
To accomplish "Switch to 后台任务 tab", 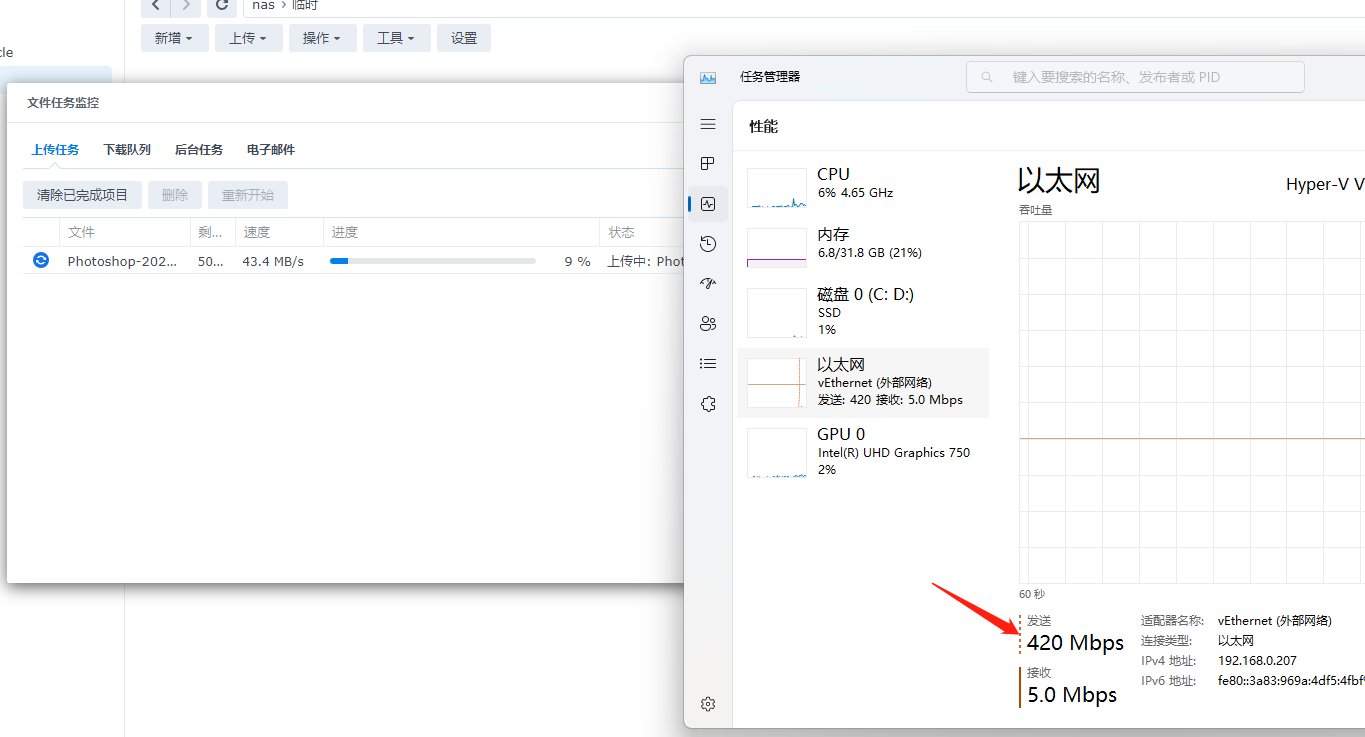I will pos(199,150).
